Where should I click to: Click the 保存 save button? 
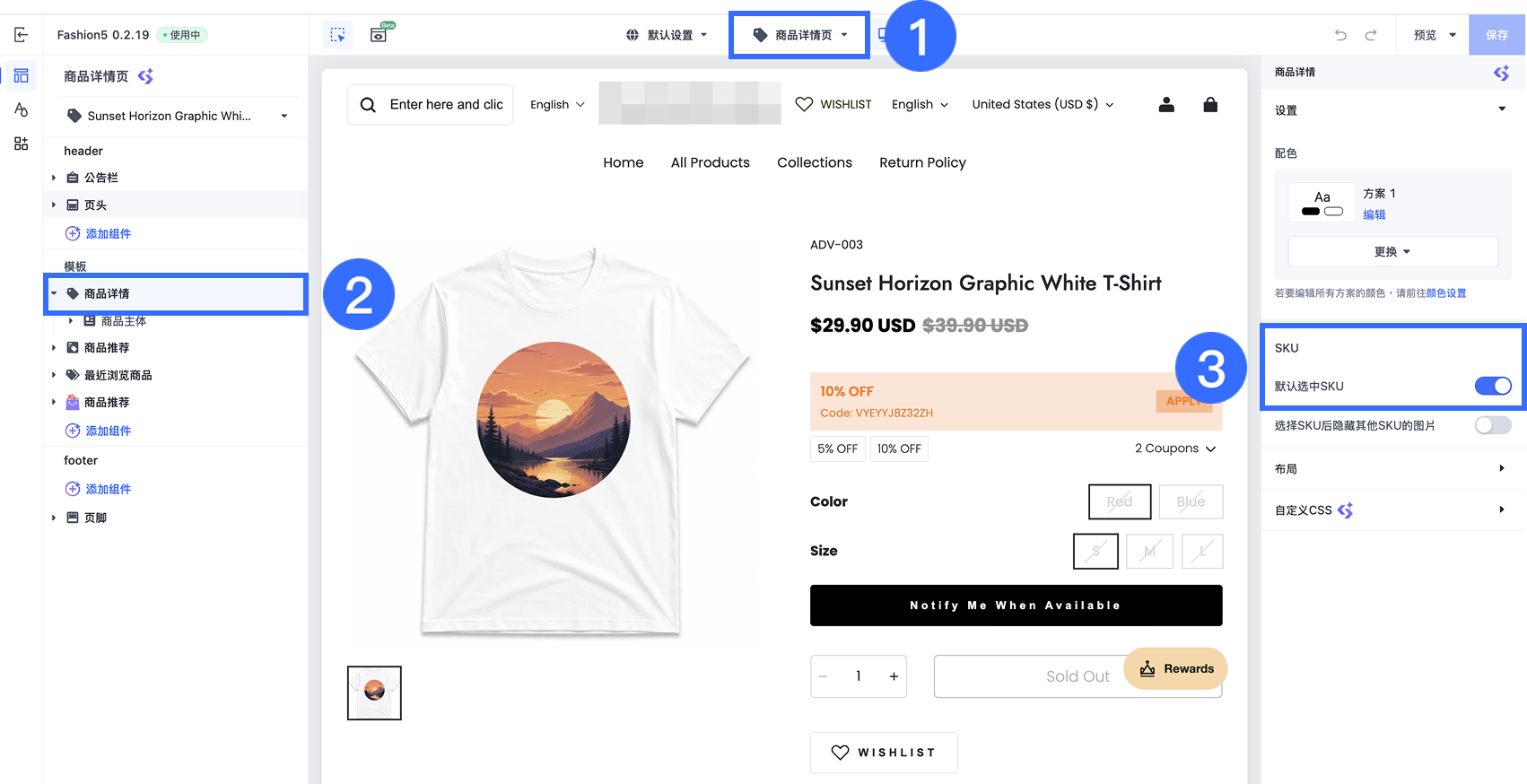pyautogui.click(x=1496, y=35)
